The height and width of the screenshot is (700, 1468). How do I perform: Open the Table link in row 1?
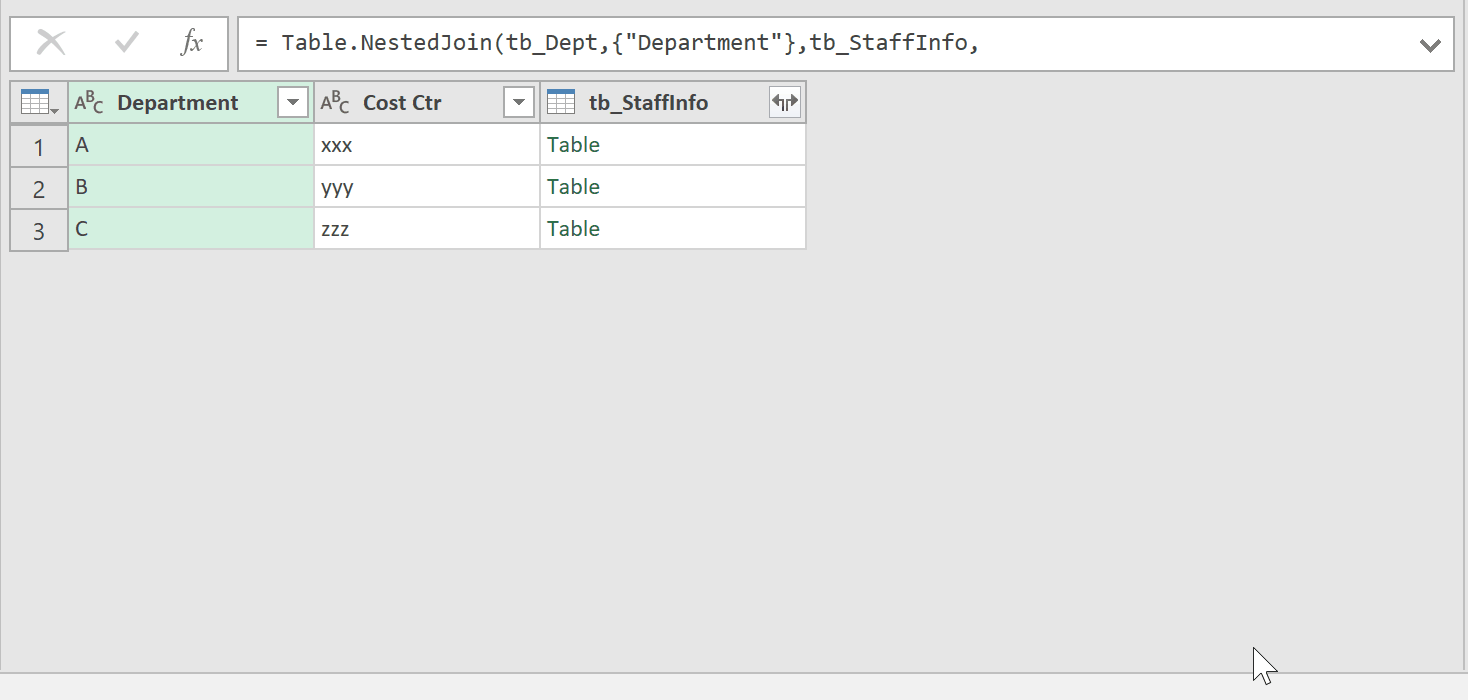coord(573,145)
